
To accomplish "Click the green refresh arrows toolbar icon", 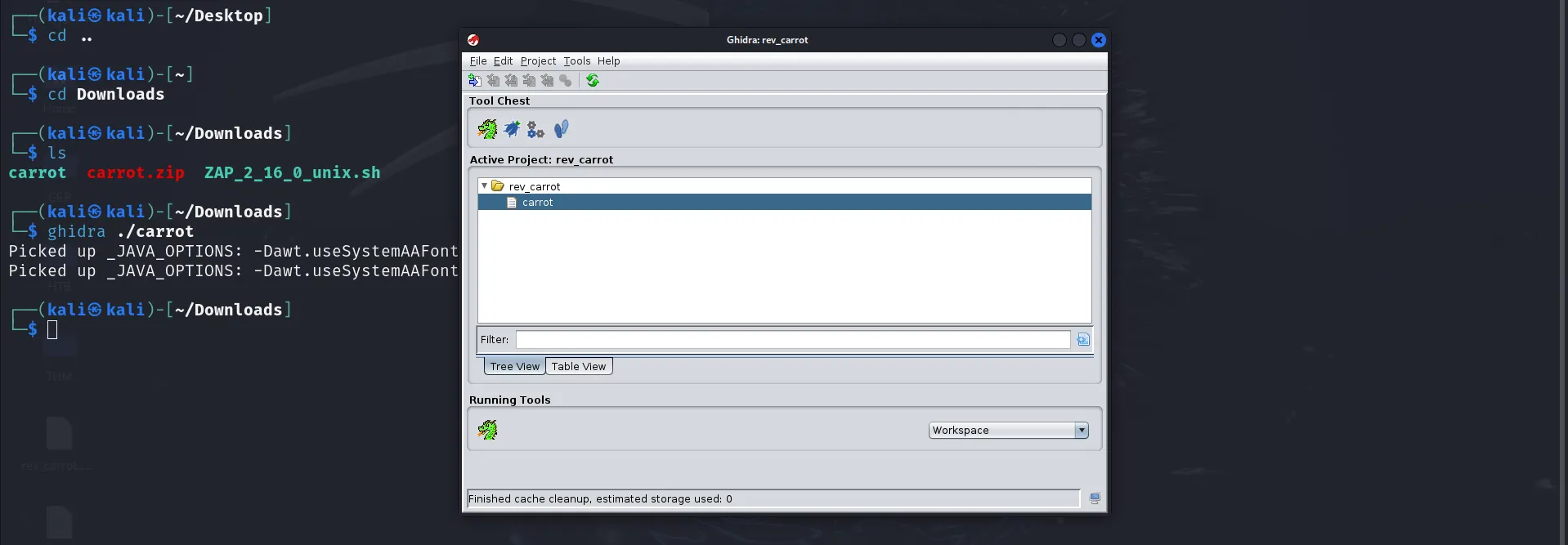I will 593,80.
